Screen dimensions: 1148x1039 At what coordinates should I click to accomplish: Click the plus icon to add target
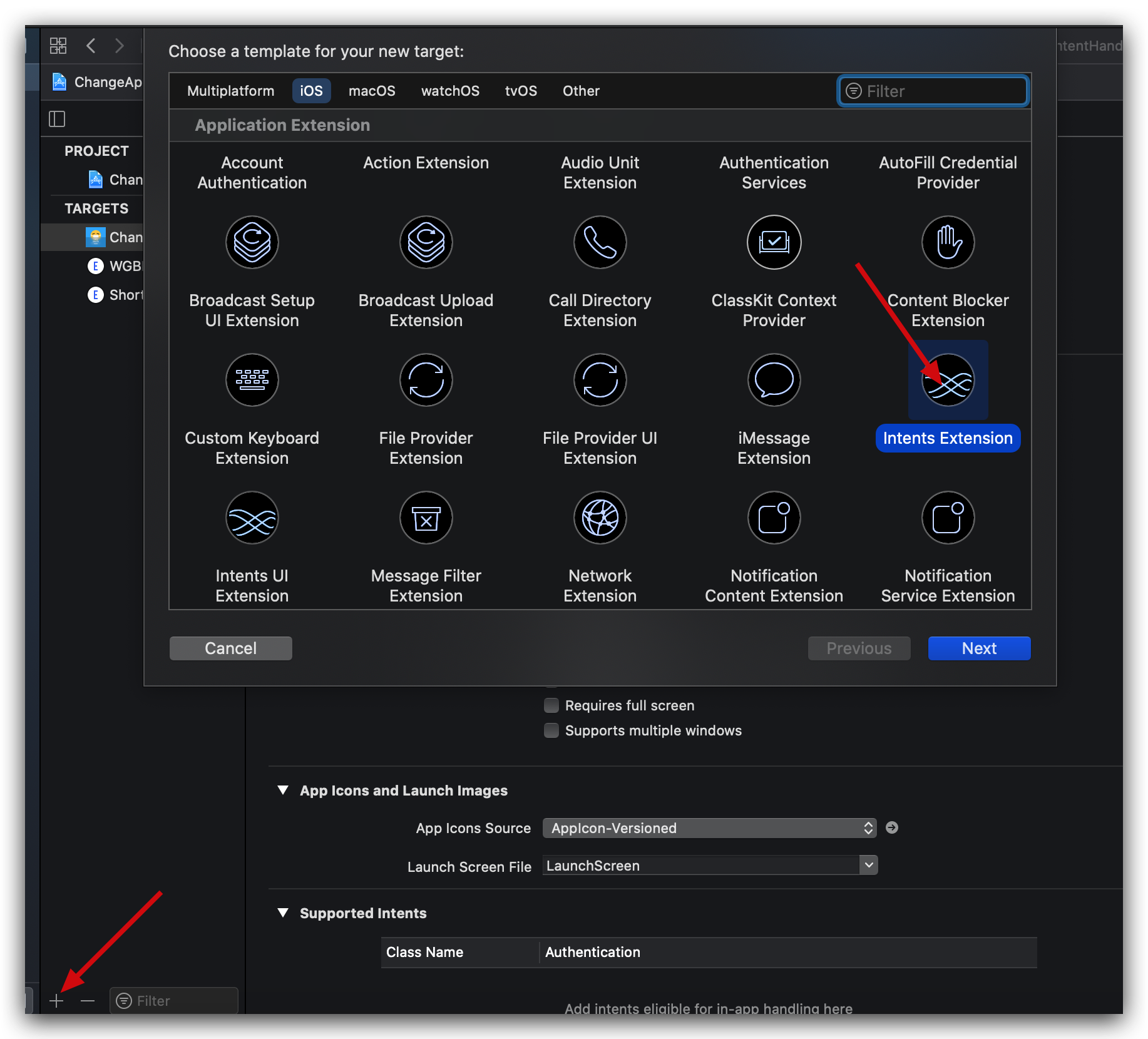(x=56, y=1001)
